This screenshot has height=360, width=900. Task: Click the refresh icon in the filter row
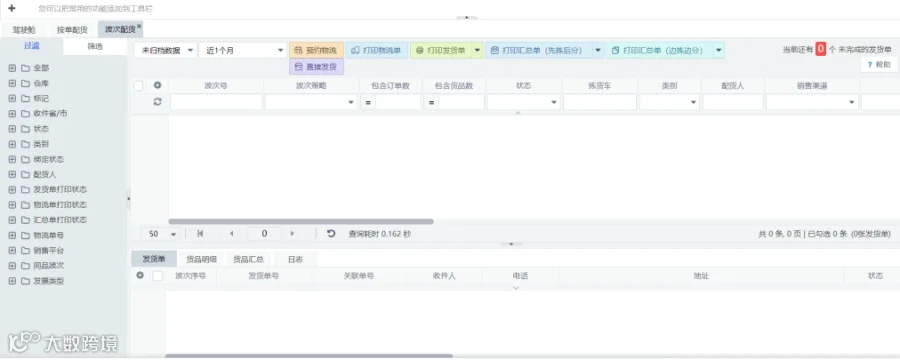click(157, 102)
